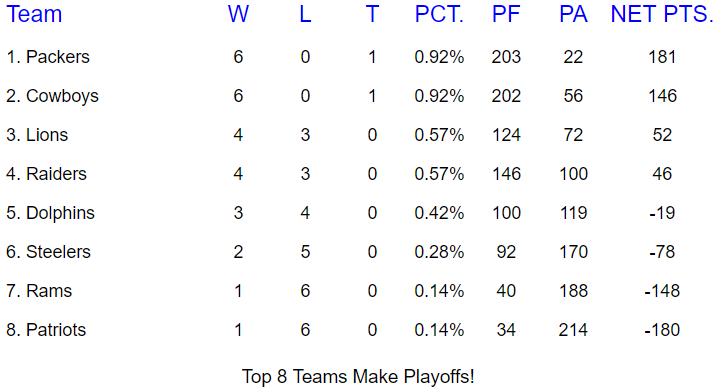Click the Patriots team name

pos(56,330)
